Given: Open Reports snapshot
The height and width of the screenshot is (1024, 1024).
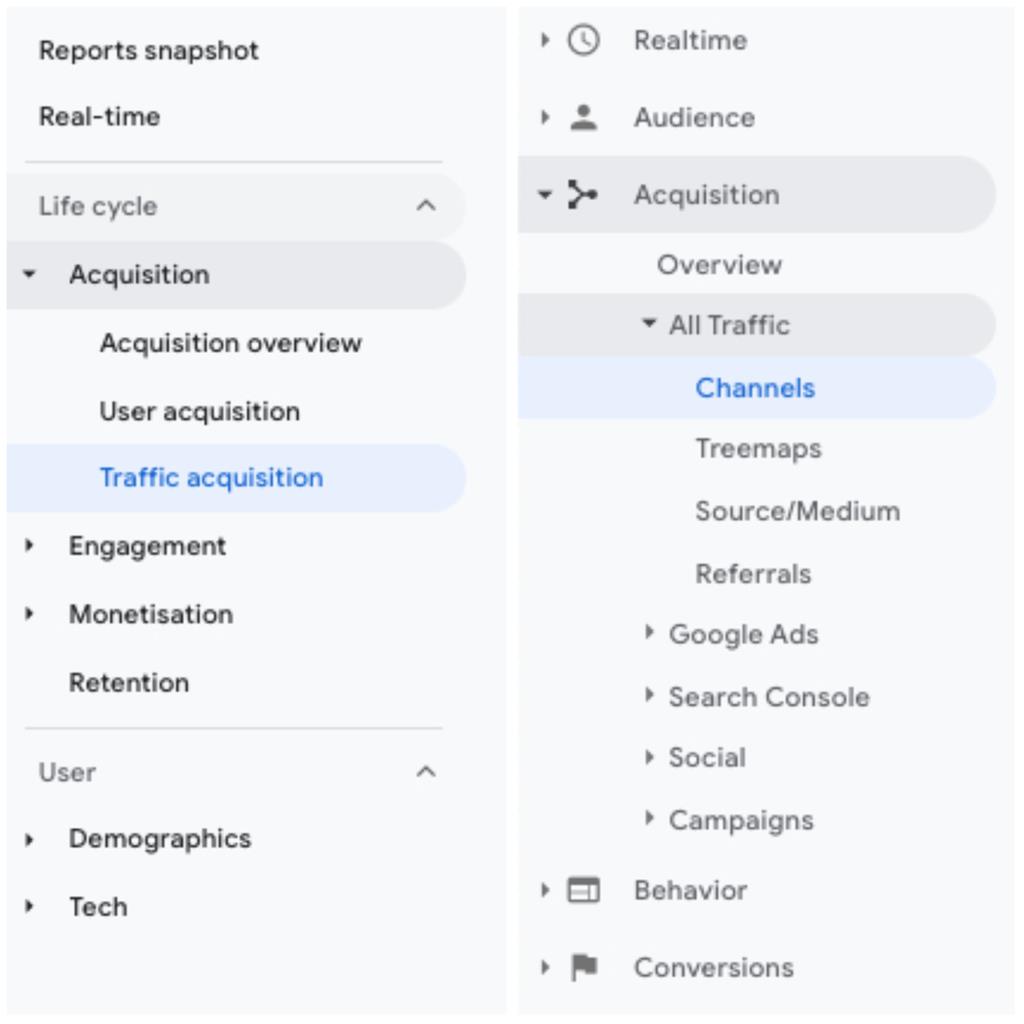Looking at the screenshot, I should tap(149, 51).
